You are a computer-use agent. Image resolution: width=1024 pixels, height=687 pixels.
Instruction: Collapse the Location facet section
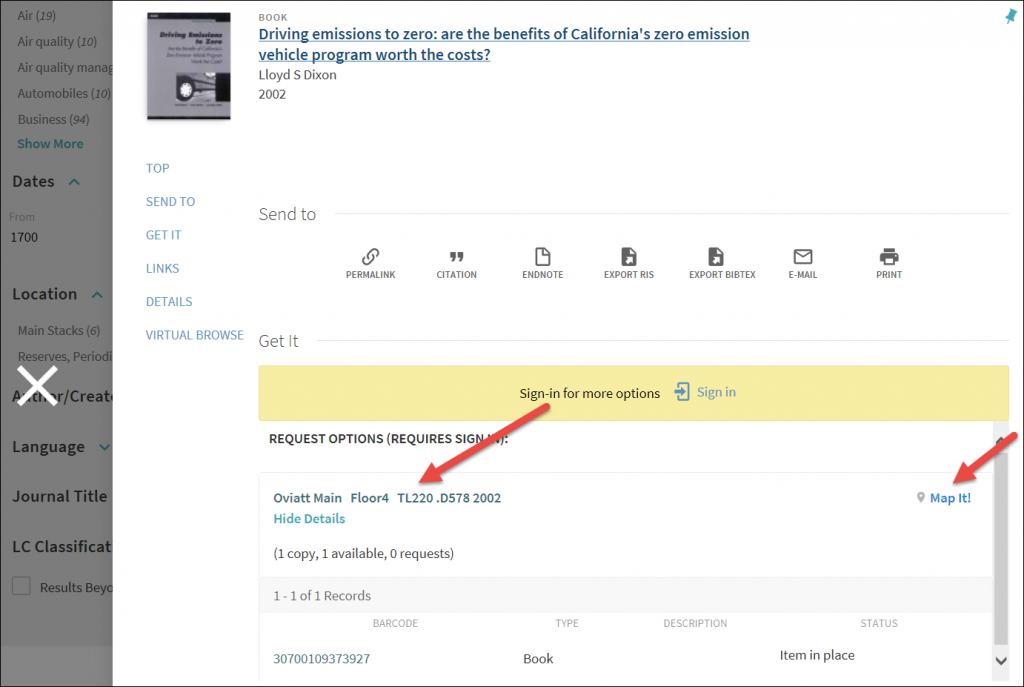coord(97,295)
